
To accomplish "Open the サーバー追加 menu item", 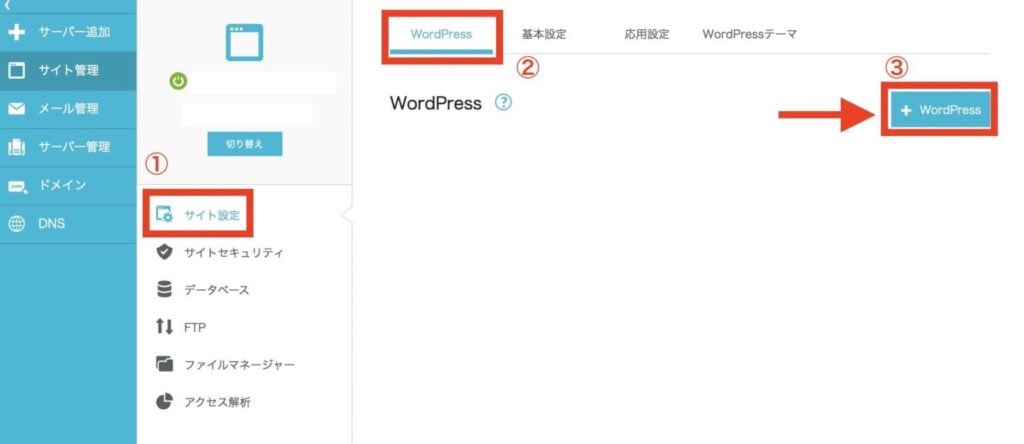I will pyautogui.click(x=68, y=32).
